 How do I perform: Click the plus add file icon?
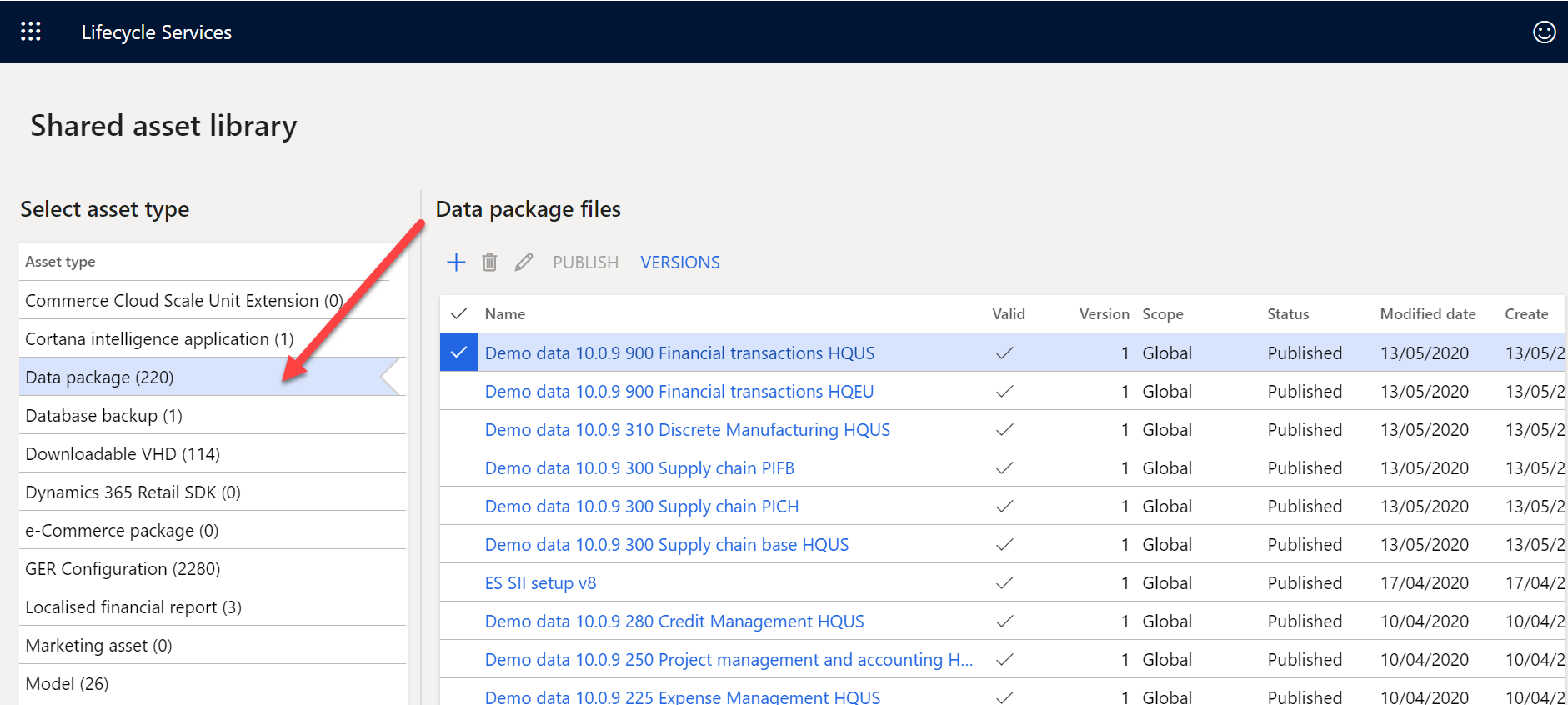coord(456,262)
